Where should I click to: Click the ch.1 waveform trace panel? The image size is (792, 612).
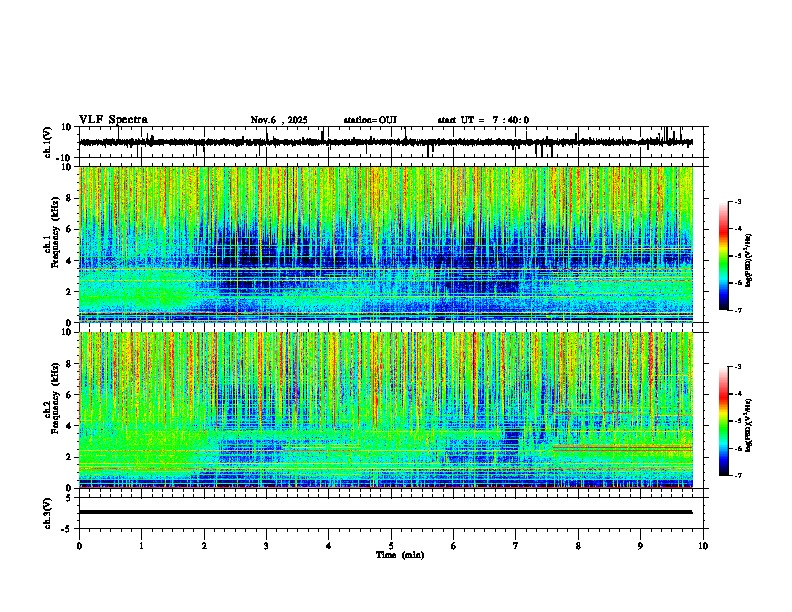pos(393,142)
